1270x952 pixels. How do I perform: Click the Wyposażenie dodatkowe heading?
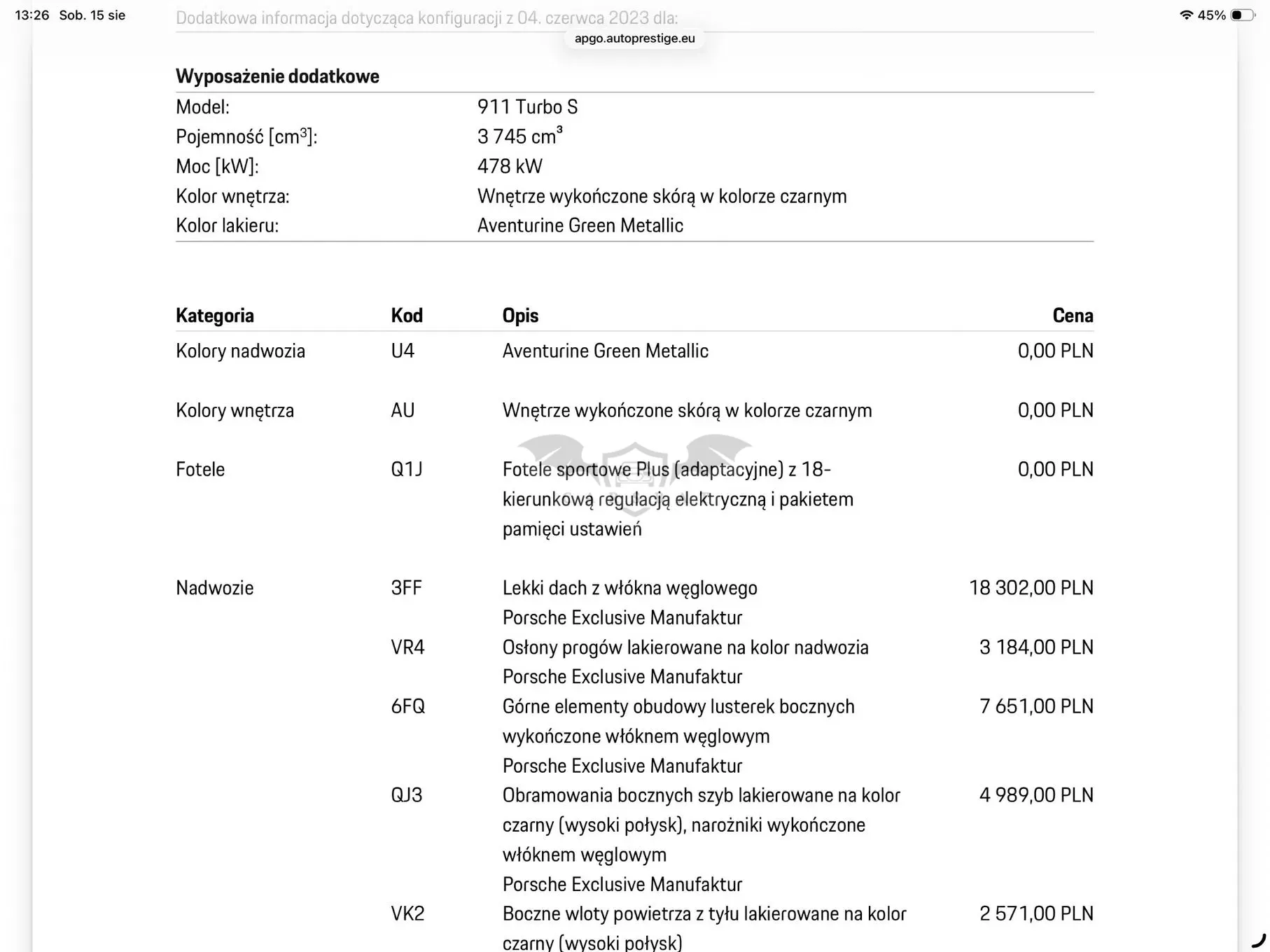(x=277, y=76)
